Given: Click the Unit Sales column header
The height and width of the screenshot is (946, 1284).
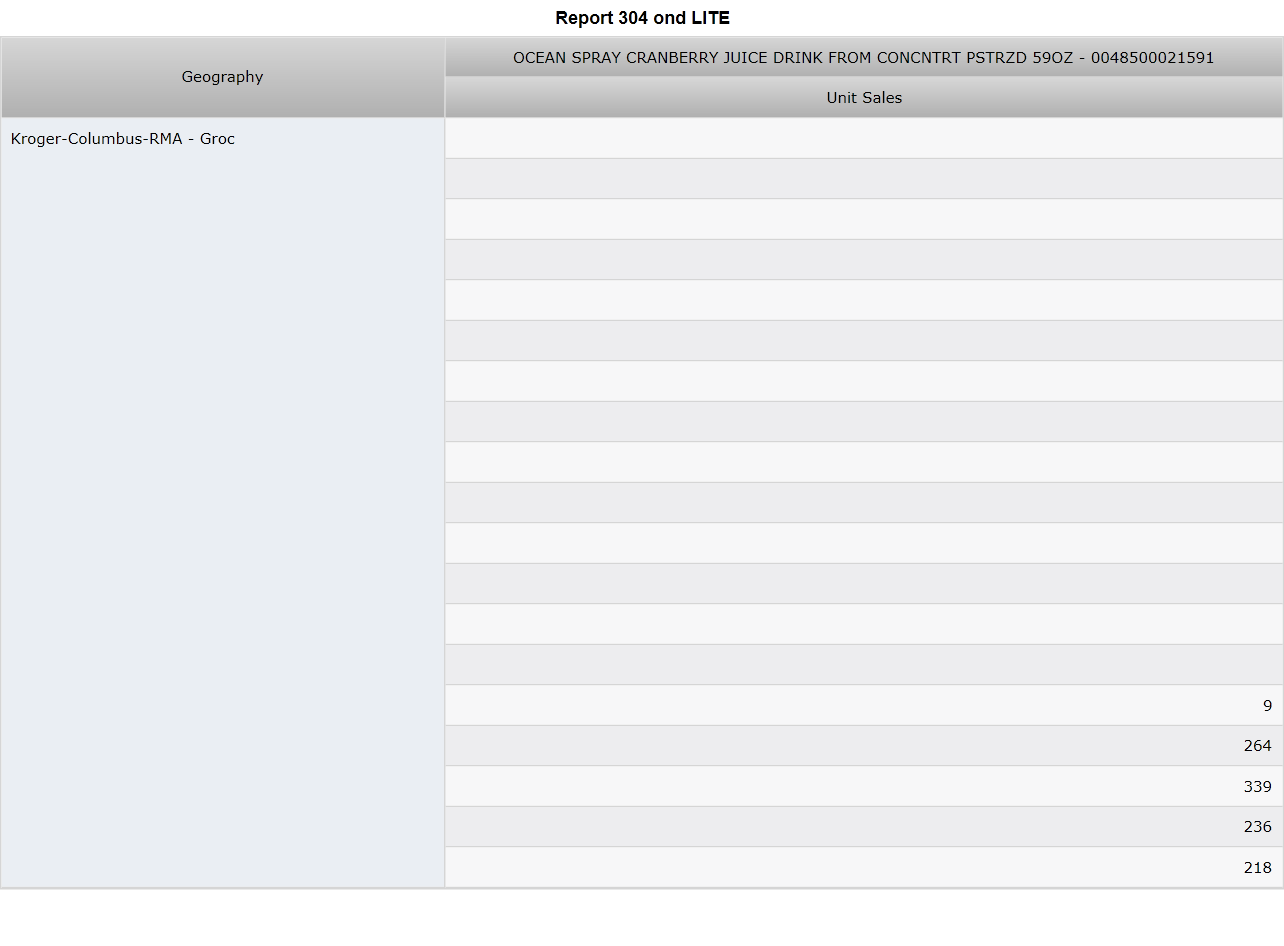Looking at the screenshot, I should 864,98.
